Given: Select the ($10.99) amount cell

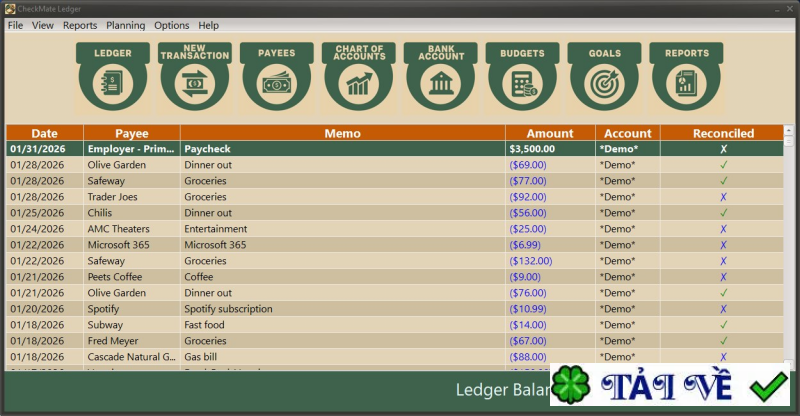Looking at the screenshot, I should click(550, 309).
